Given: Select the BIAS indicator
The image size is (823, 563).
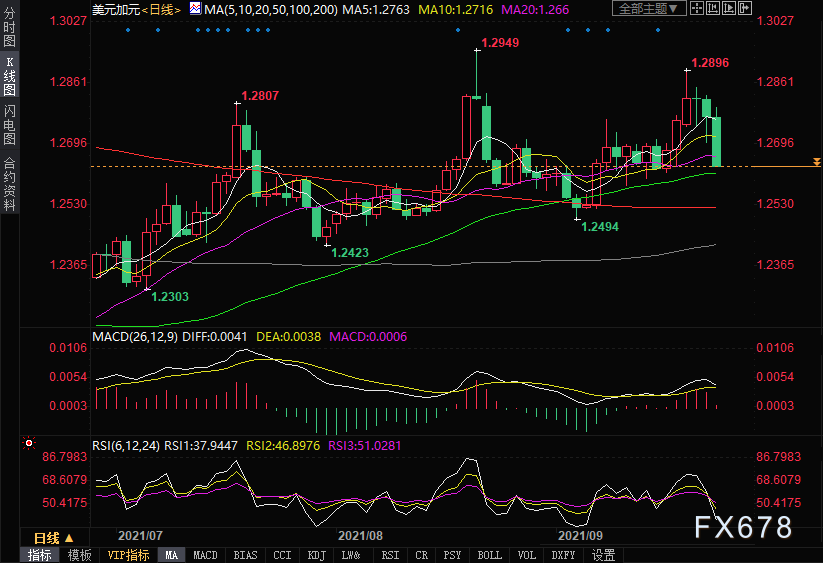Looking at the screenshot, I should [245, 555].
